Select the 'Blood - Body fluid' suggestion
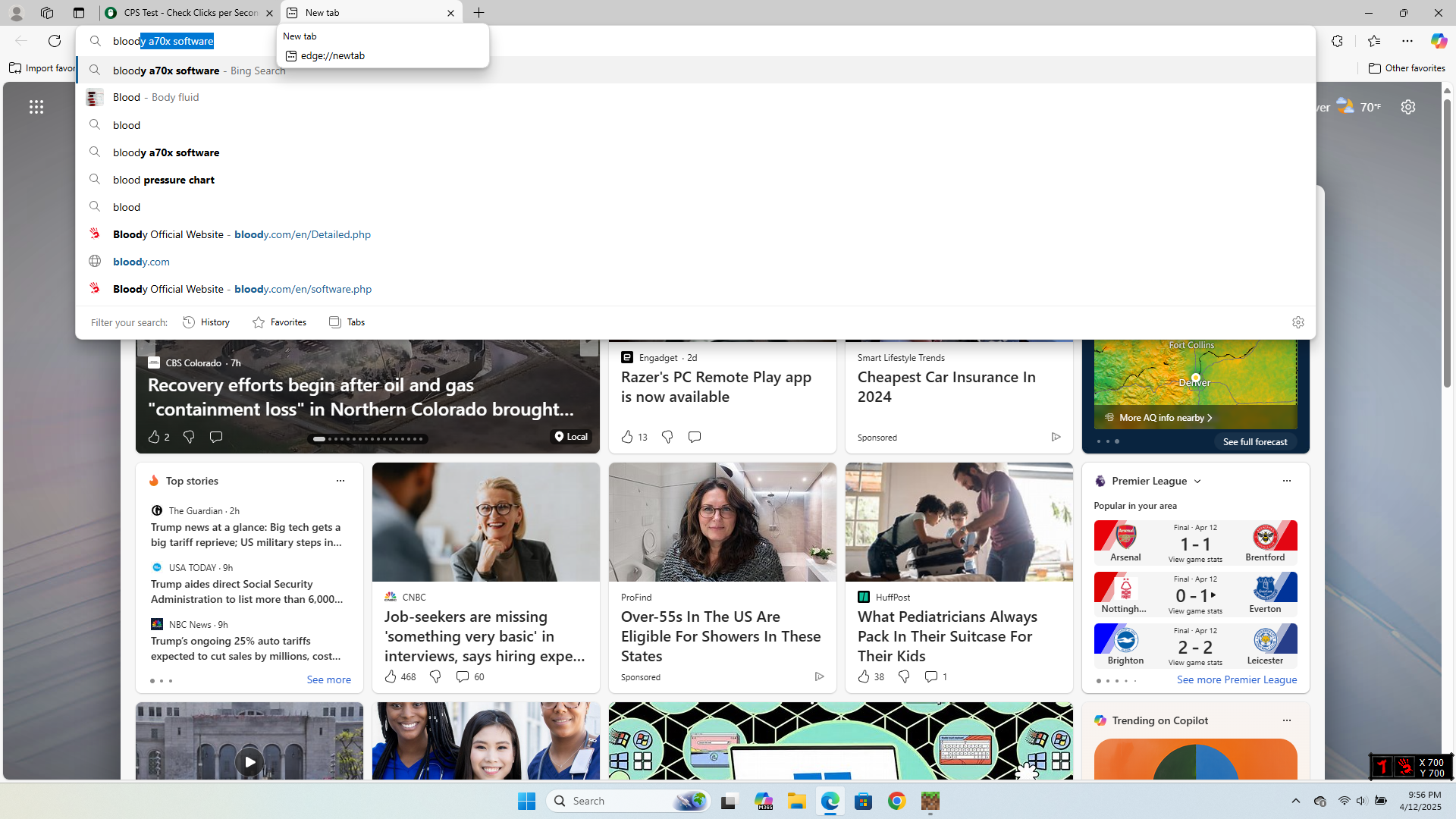 (x=695, y=97)
